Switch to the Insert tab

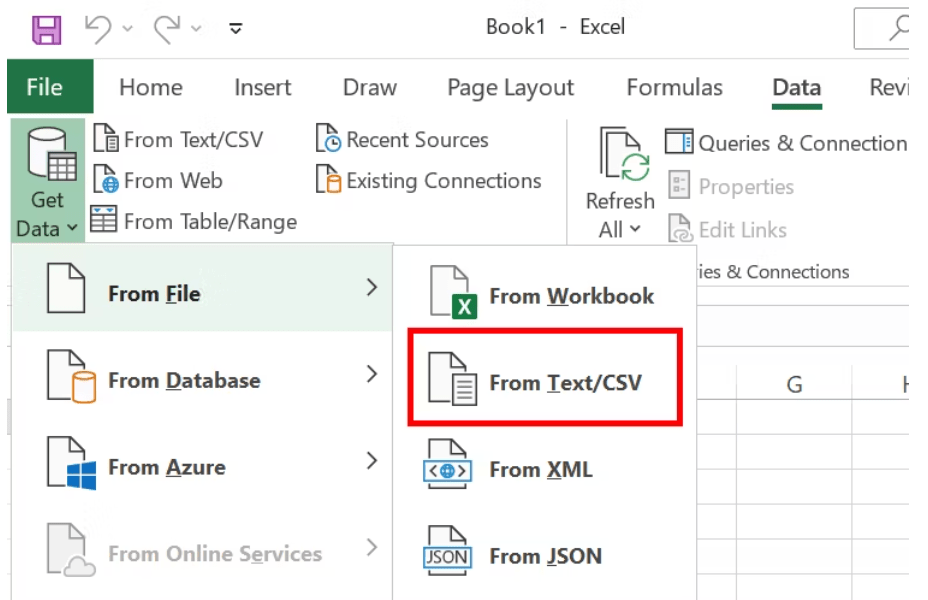pyautogui.click(x=262, y=88)
